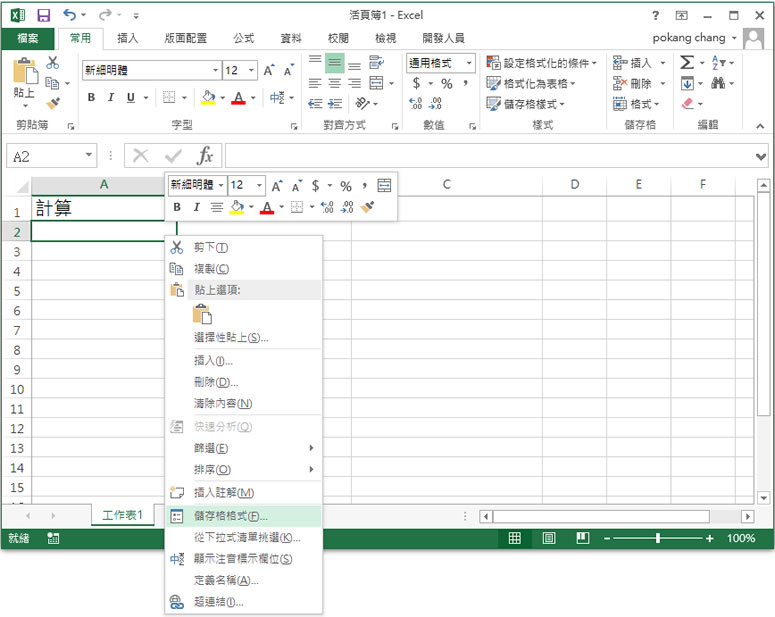The width and height of the screenshot is (775, 617).
Task: Apply wrap text in alignment group
Action: pyautogui.click(x=377, y=62)
